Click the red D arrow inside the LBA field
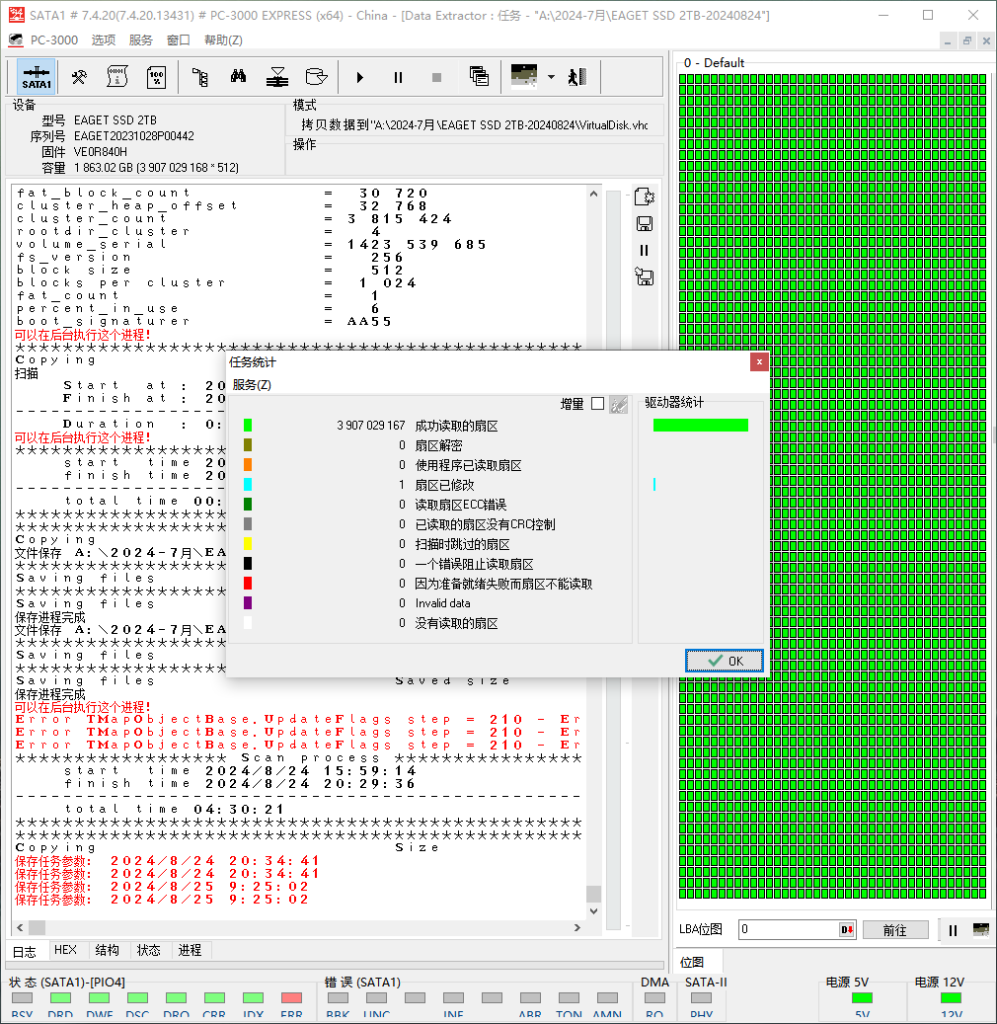The height and width of the screenshot is (1024, 997). tap(847, 929)
